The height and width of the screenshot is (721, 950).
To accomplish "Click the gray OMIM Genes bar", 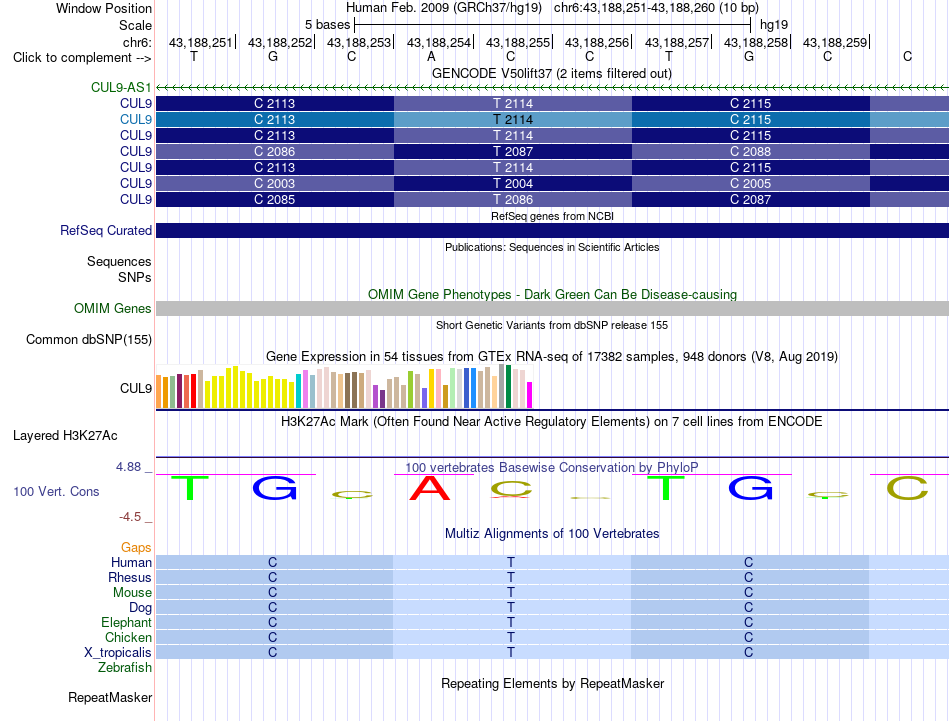I will tap(553, 308).
